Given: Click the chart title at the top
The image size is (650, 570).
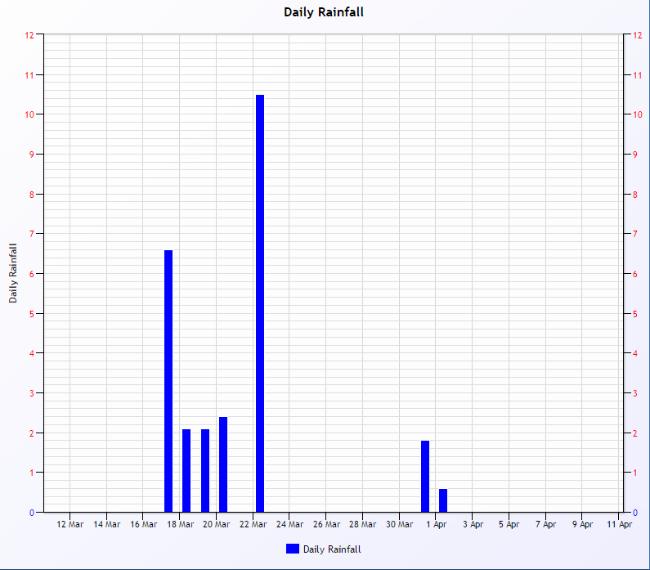Looking at the screenshot, I should 324,12.
